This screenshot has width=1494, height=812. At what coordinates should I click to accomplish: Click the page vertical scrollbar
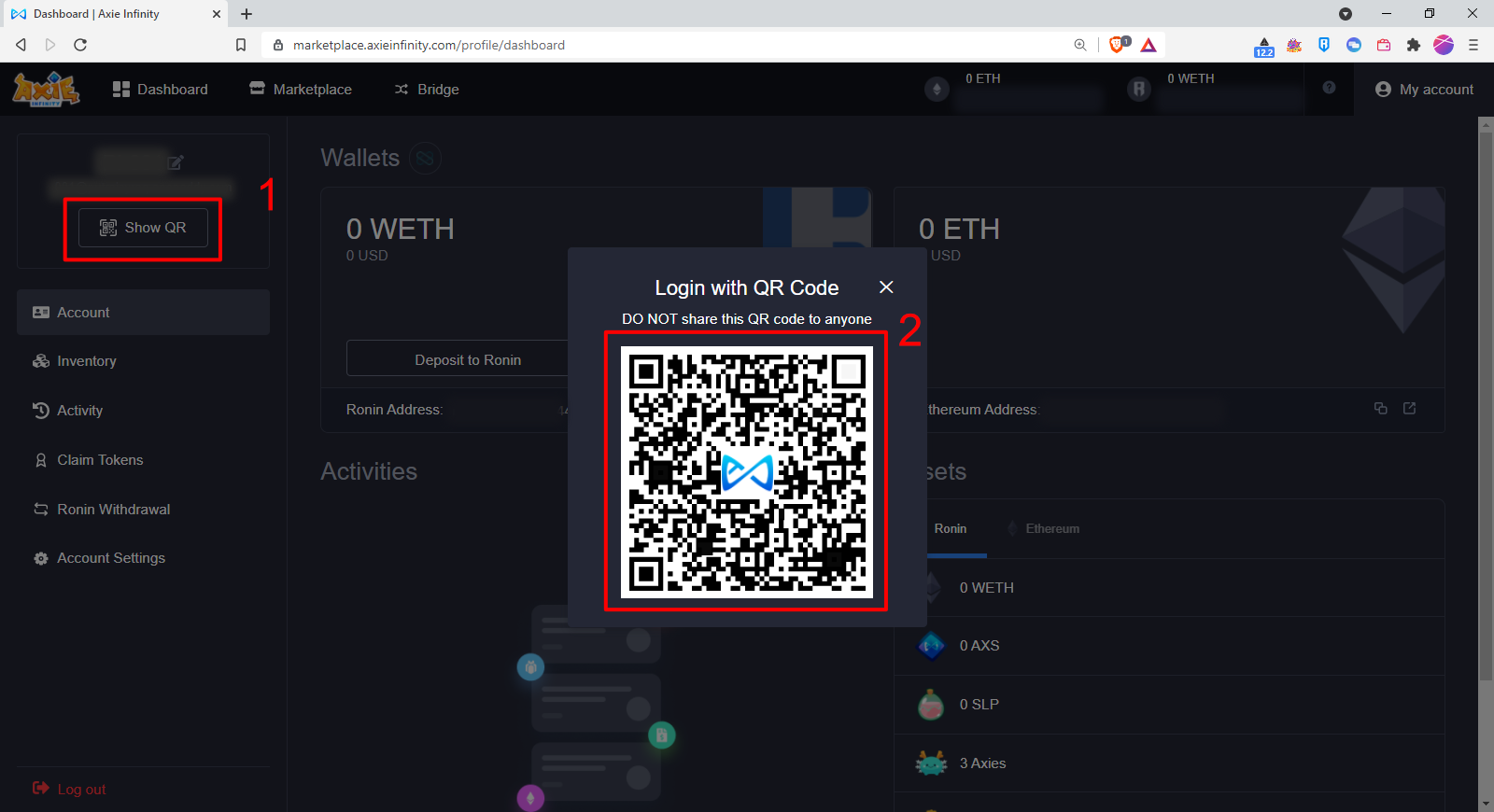tap(1486, 406)
